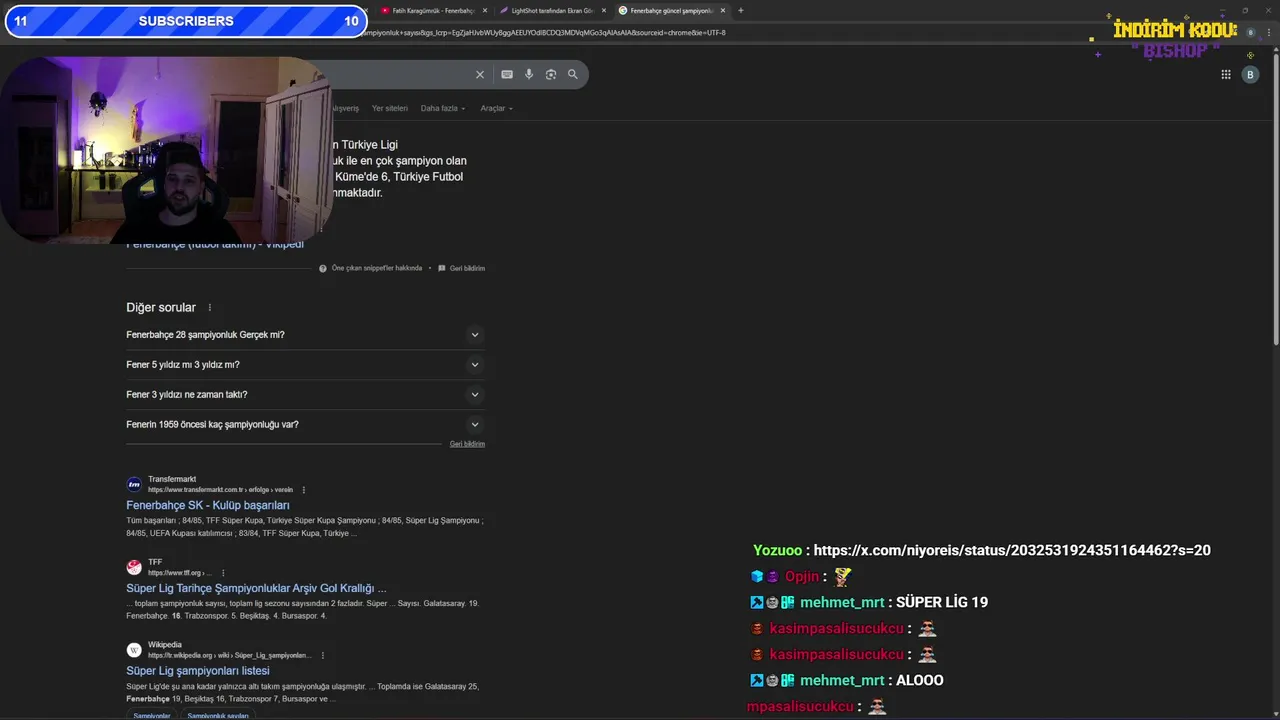
Task: Open the Yer siteleri search filter
Action: pyautogui.click(x=389, y=108)
